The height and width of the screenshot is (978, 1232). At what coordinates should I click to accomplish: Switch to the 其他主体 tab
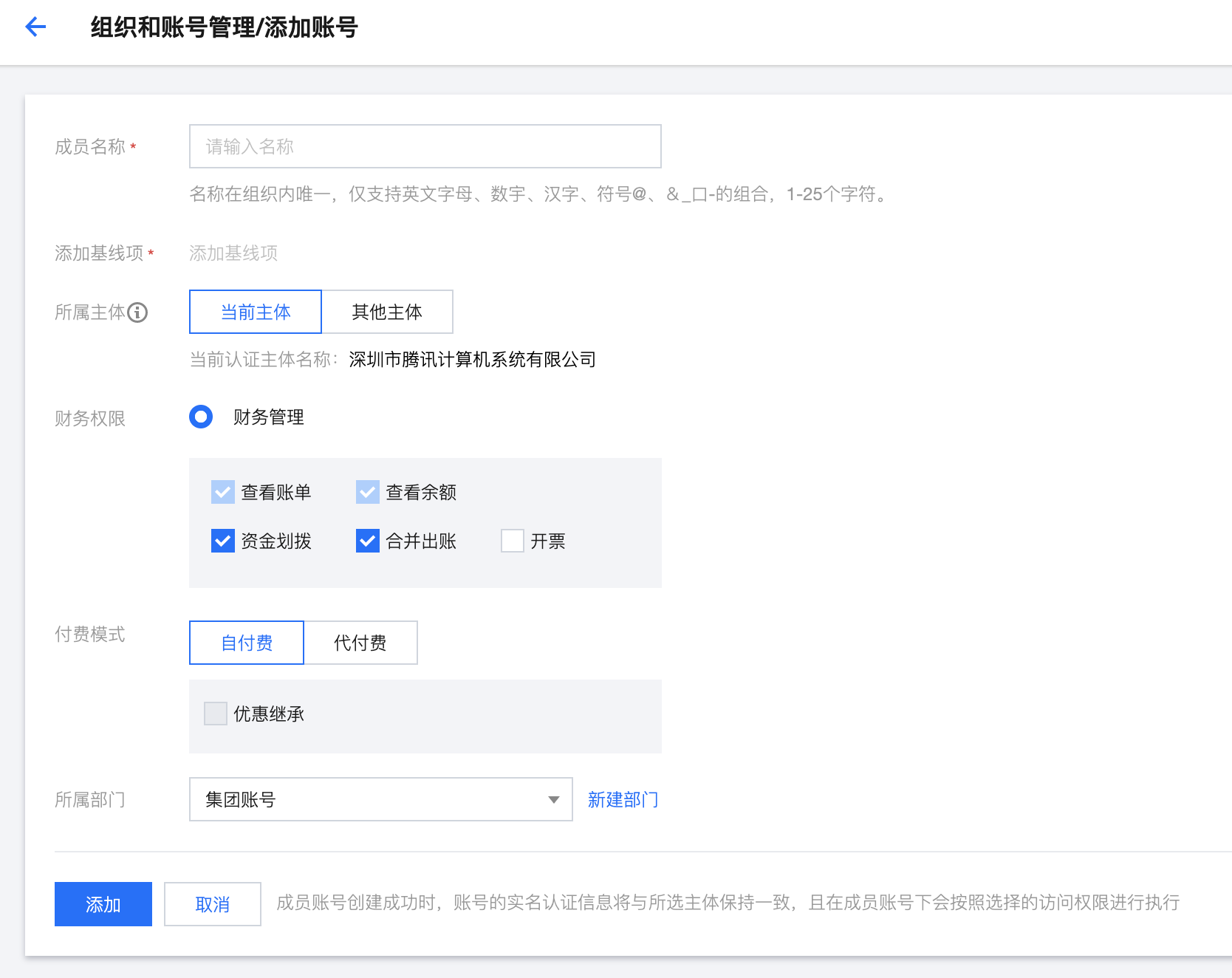(387, 312)
